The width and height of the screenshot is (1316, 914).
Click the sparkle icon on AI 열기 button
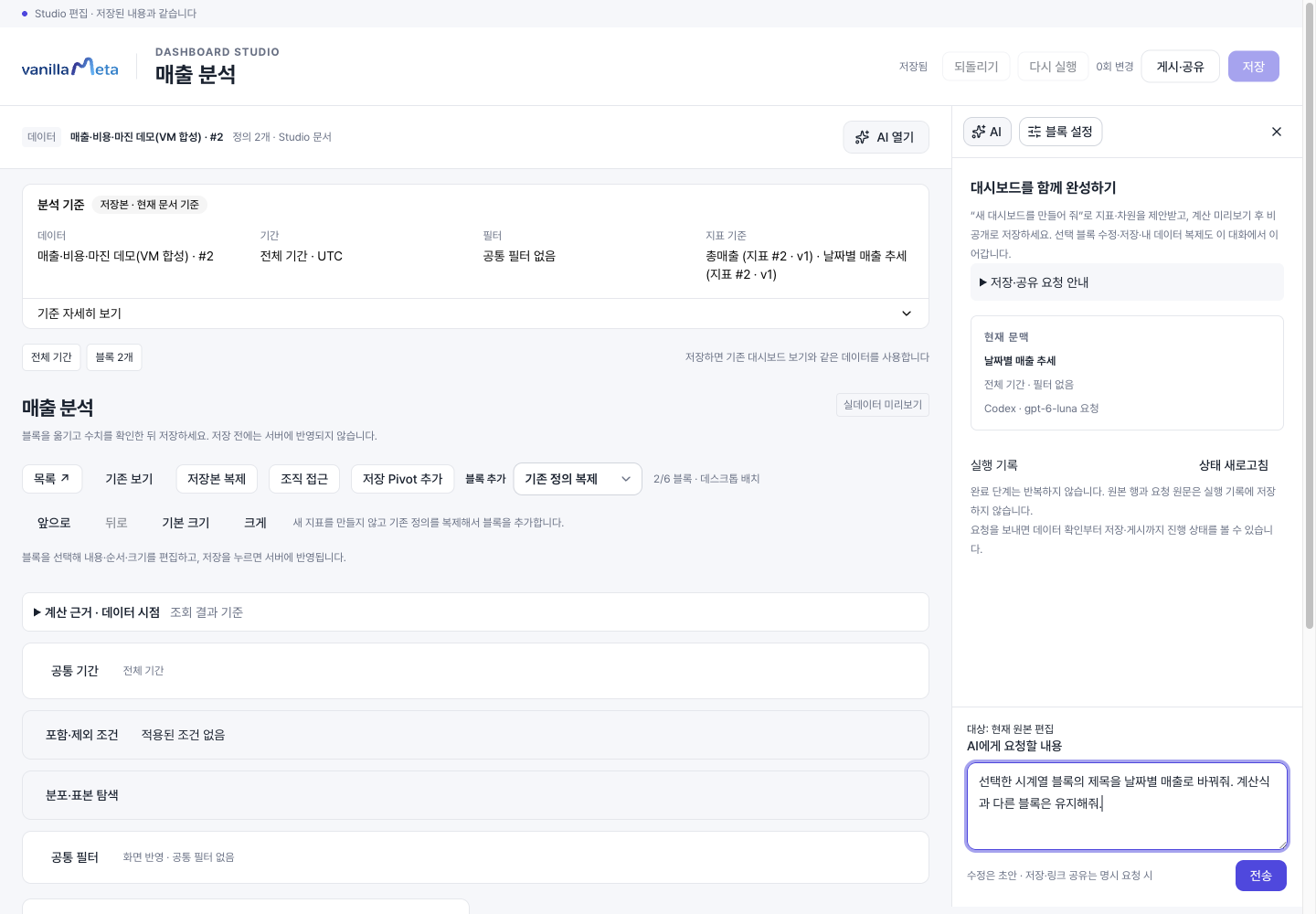[862, 137]
